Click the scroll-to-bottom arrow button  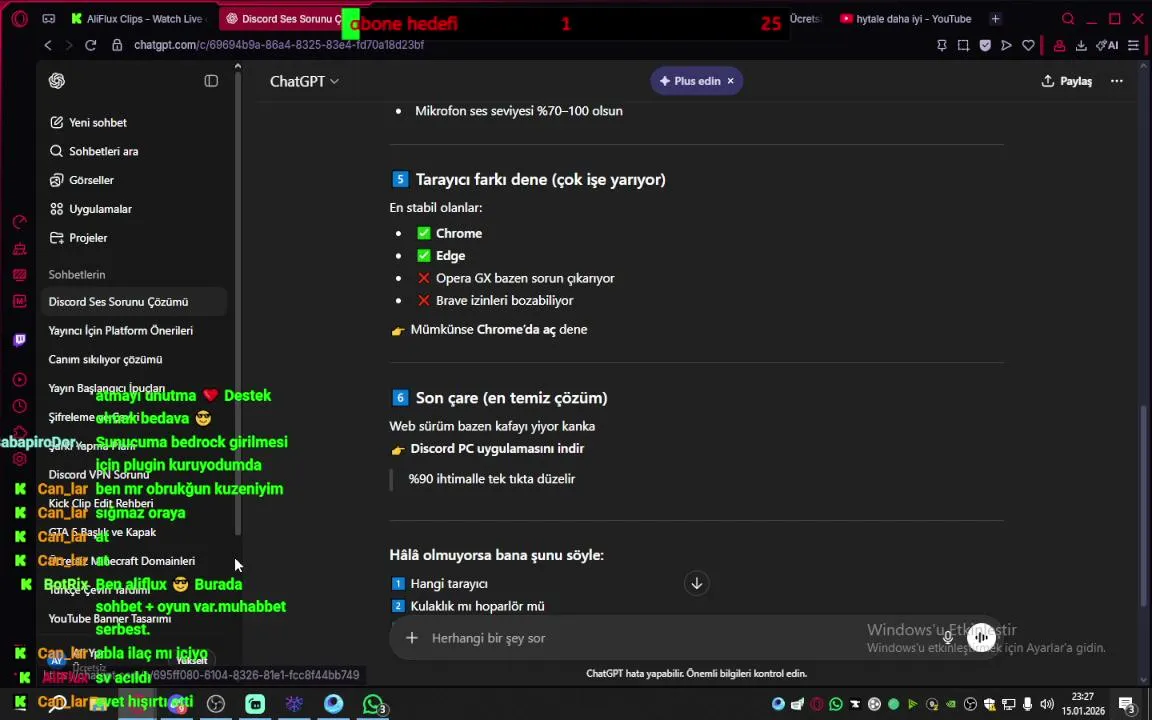click(x=696, y=583)
